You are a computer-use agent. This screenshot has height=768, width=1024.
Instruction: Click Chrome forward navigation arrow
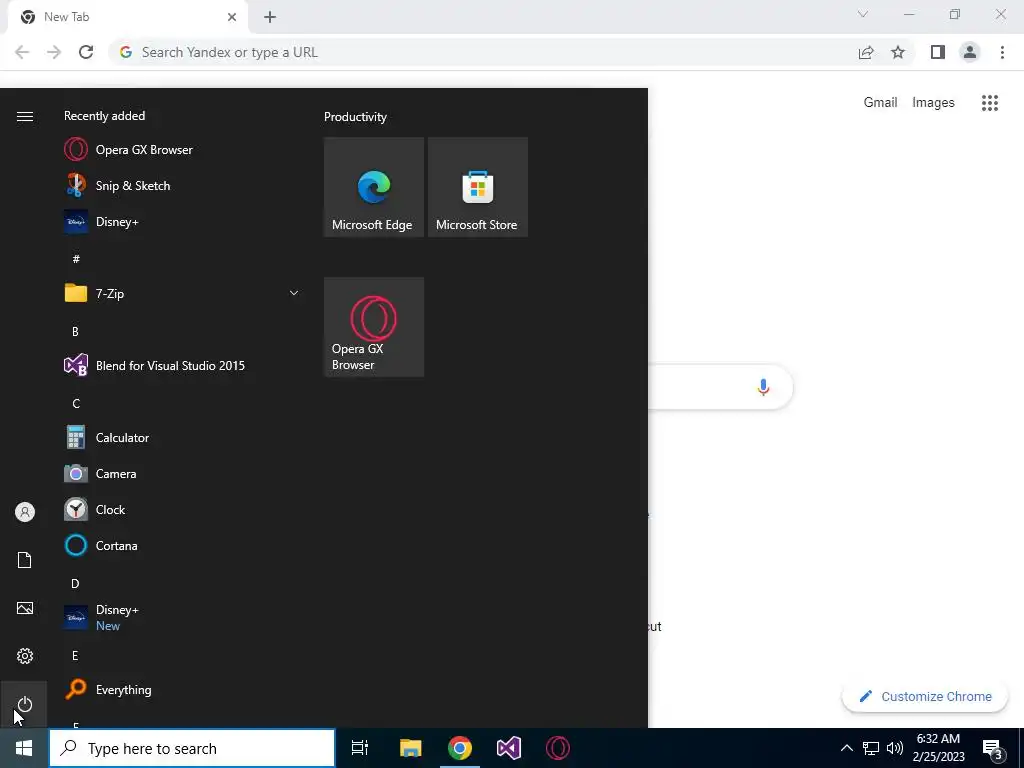(x=54, y=52)
